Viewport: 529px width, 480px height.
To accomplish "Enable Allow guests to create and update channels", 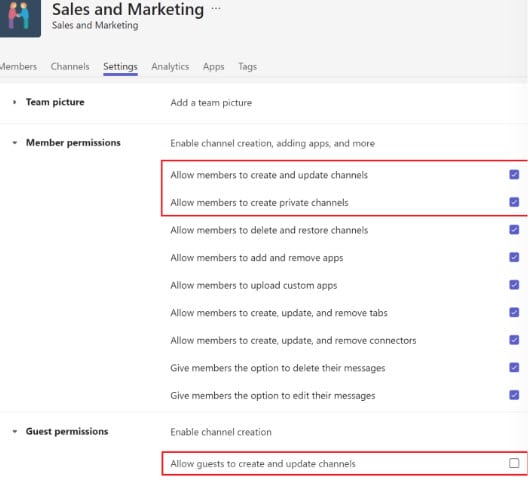I will tap(514, 463).
